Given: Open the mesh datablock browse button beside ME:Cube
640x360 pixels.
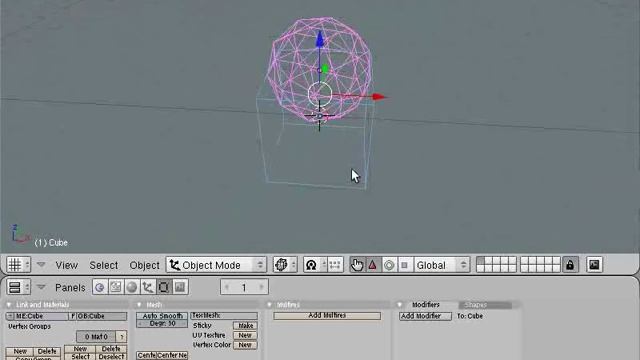Looking at the screenshot, I should point(10,316).
